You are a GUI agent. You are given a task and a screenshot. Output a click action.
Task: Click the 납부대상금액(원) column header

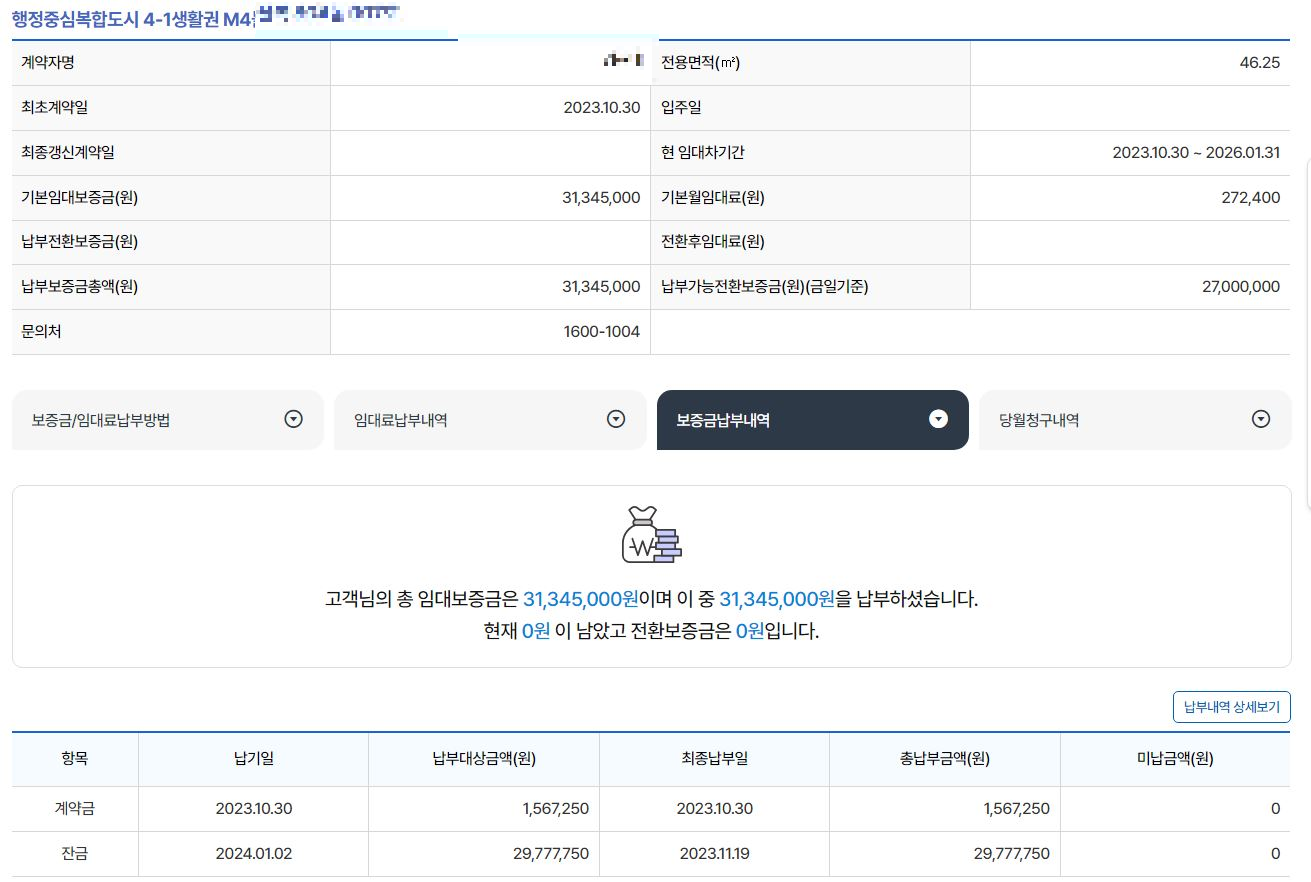[x=484, y=759]
